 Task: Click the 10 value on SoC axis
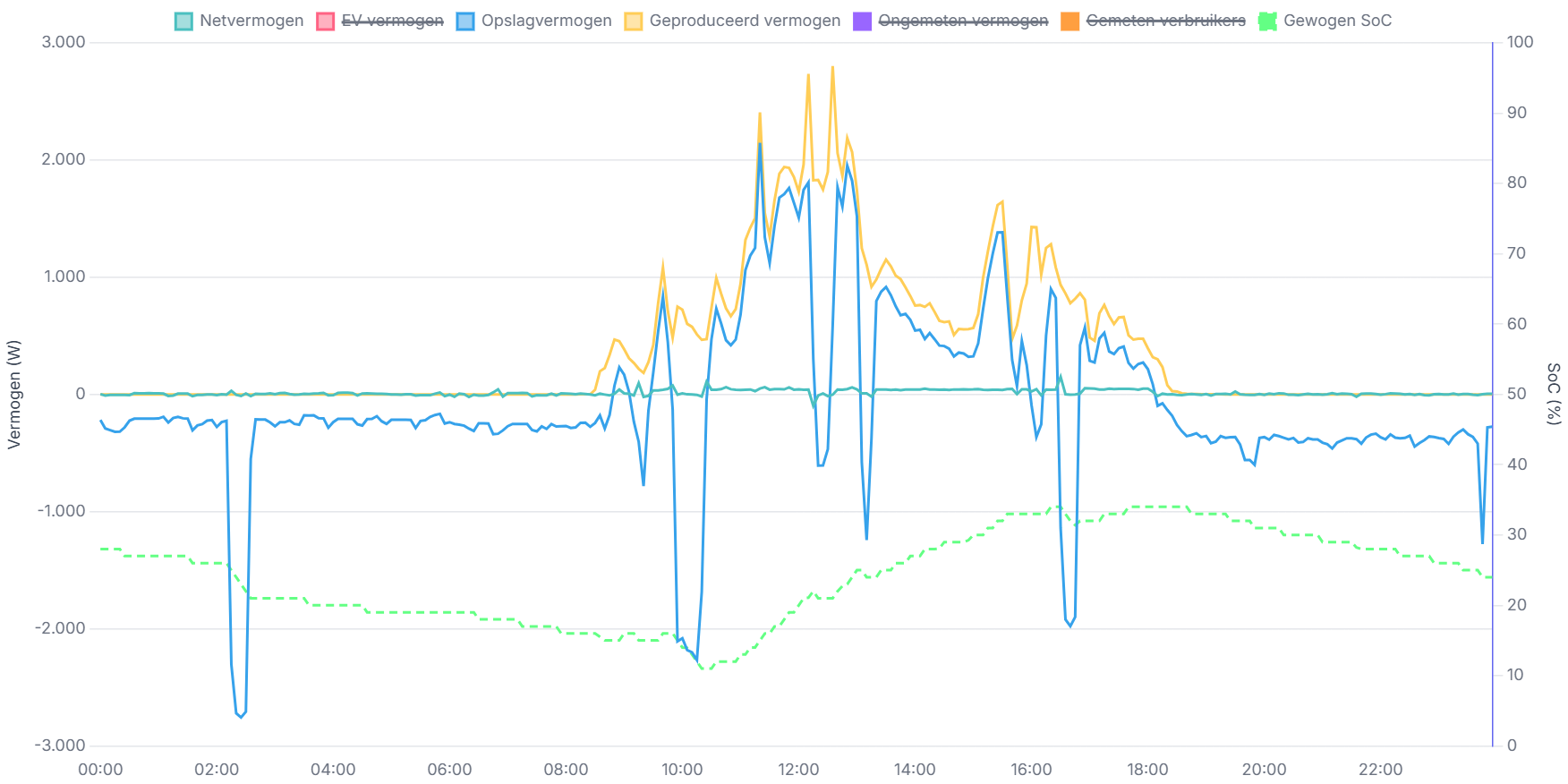point(1515,675)
